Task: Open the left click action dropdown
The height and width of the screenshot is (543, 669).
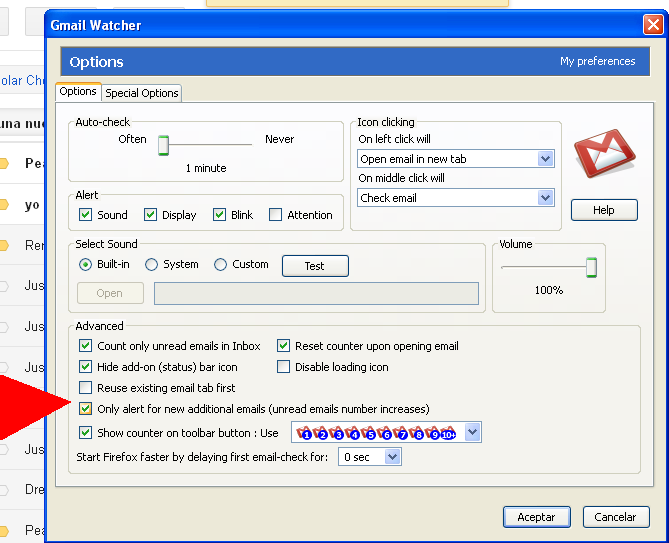Action: pyautogui.click(x=456, y=159)
